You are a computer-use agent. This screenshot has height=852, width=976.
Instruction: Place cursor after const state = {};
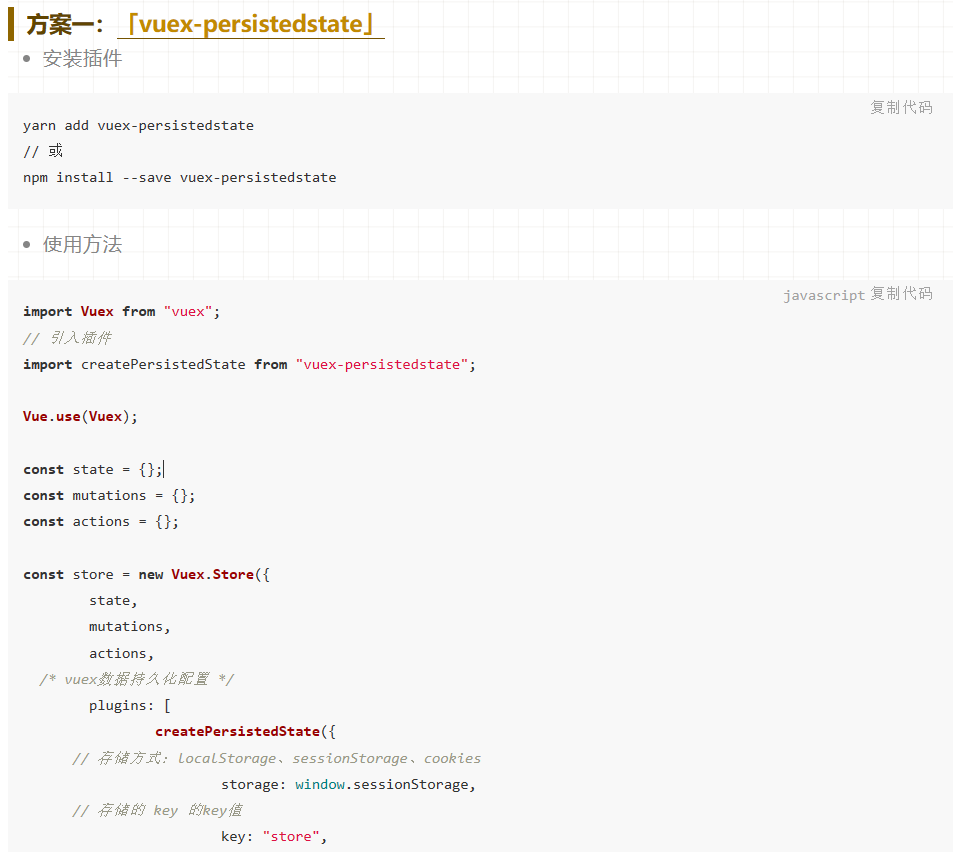(164, 469)
